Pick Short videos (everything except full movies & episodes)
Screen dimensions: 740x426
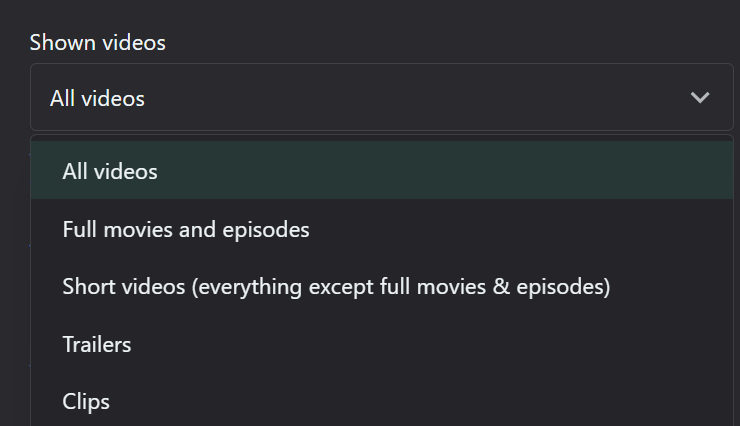coord(382,287)
